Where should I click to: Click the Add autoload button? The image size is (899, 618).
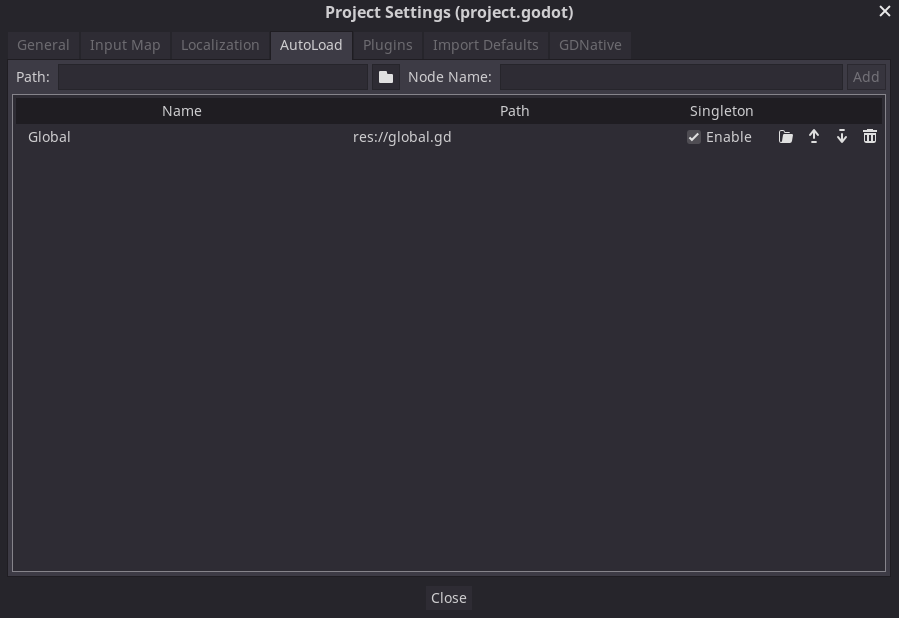click(x=866, y=77)
